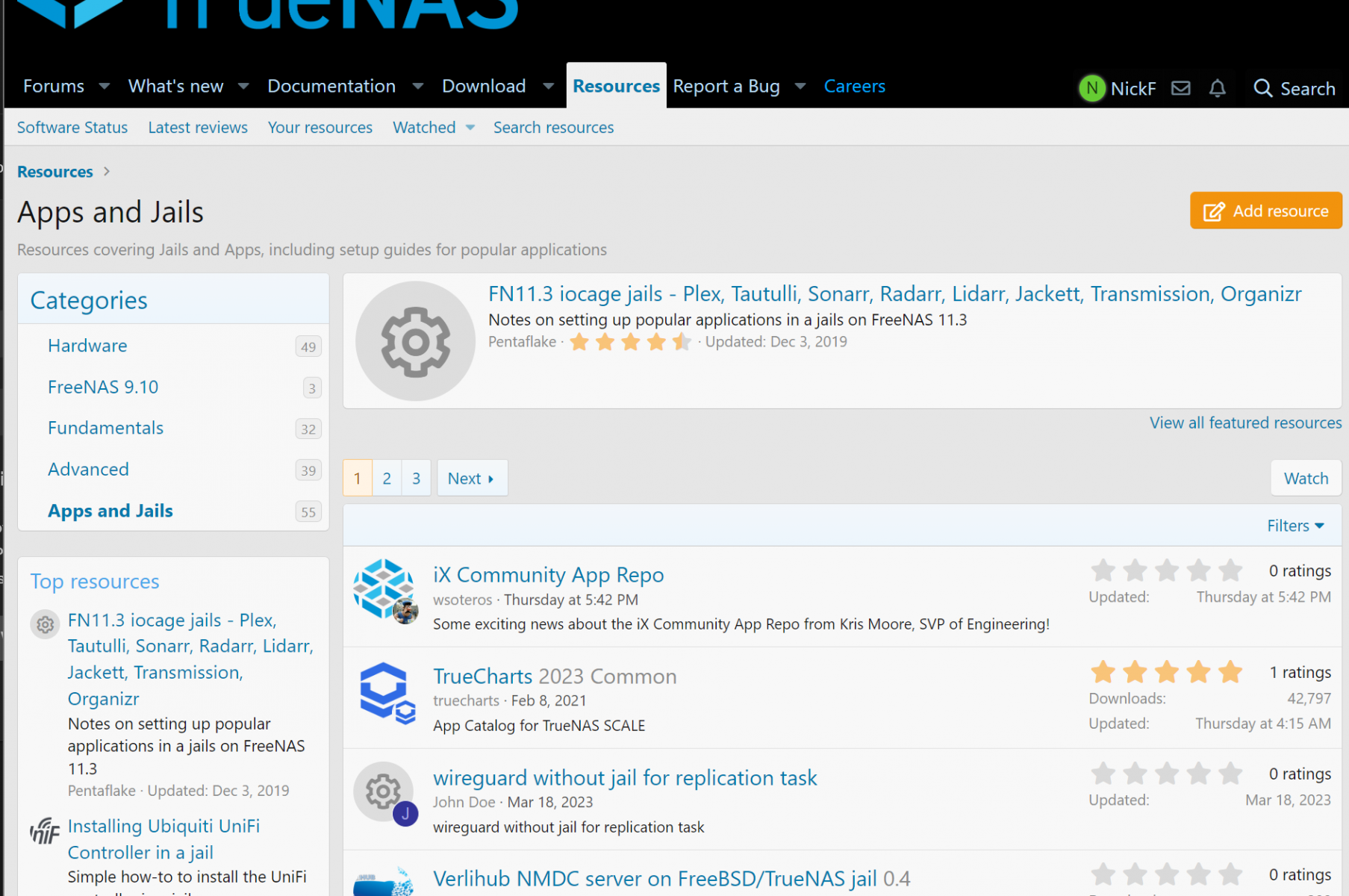View all featured resources
This screenshot has height=896, width=1349.
point(1245,423)
